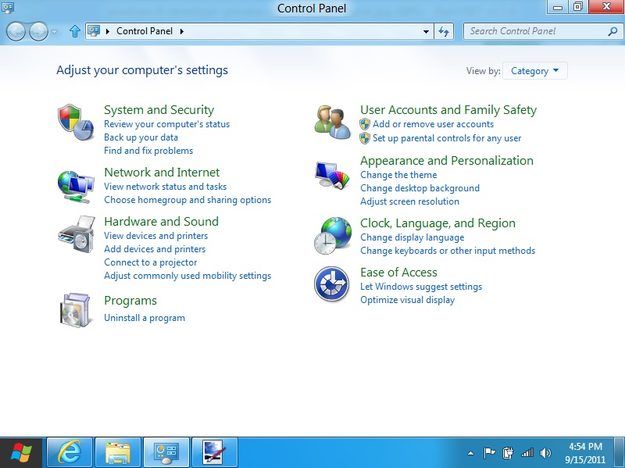Click the User Accounts people icon

pos(332,122)
